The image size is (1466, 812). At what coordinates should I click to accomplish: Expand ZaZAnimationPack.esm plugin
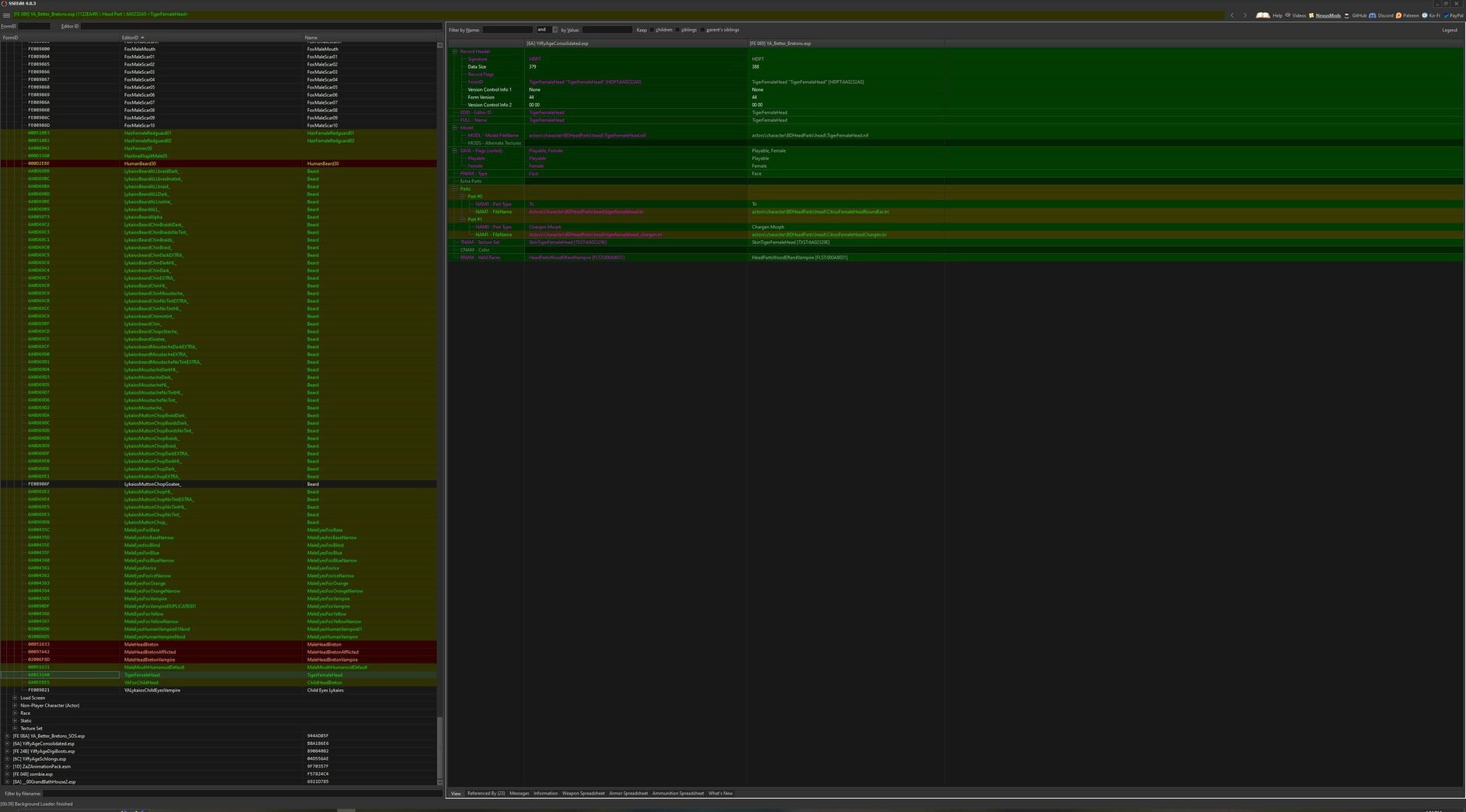7,766
